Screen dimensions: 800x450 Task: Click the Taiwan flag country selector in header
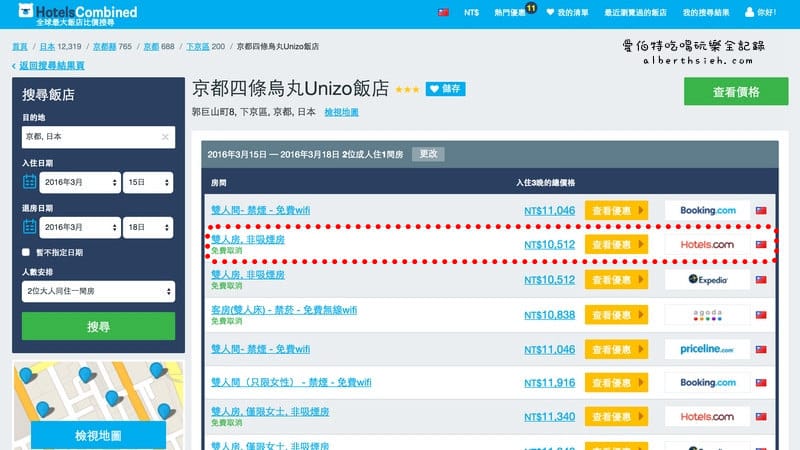tap(443, 12)
